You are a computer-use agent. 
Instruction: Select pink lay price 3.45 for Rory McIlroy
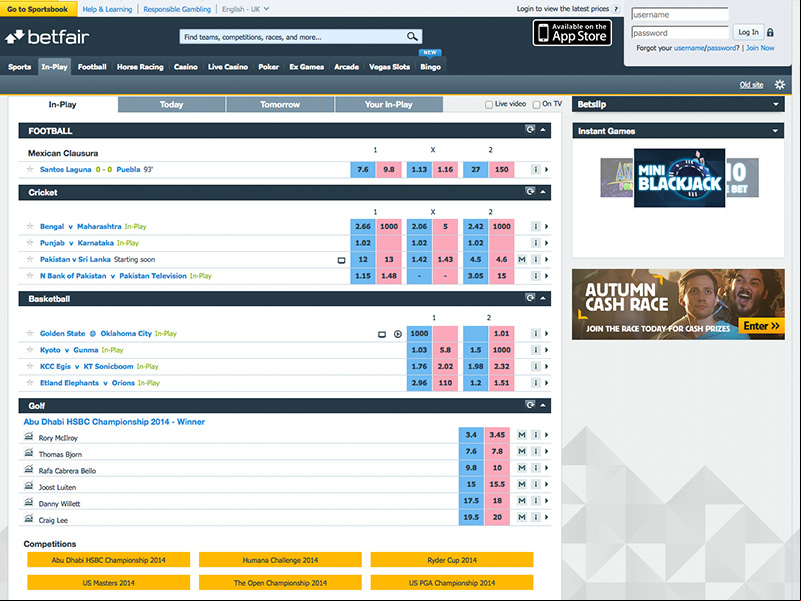(x=497, y=435)
